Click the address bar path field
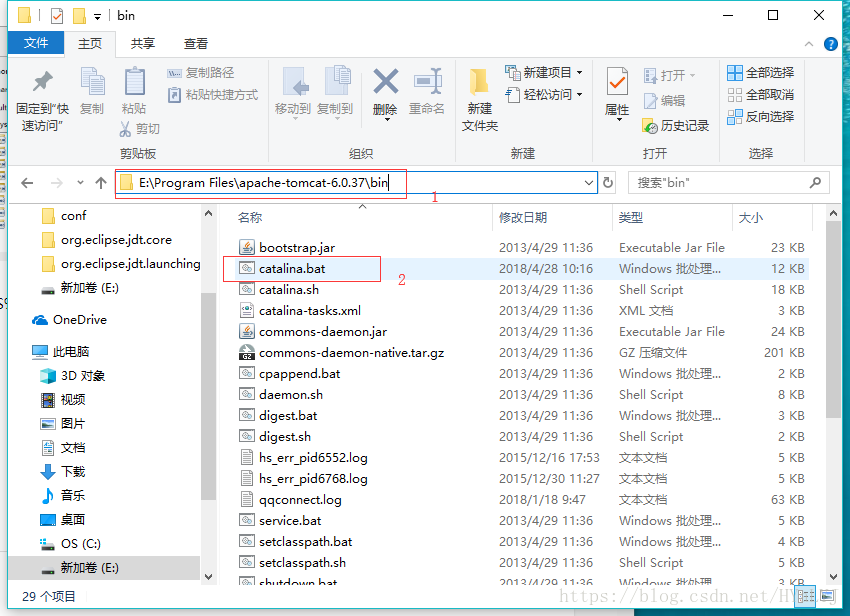850x616 pixels. tap(356, 183)
